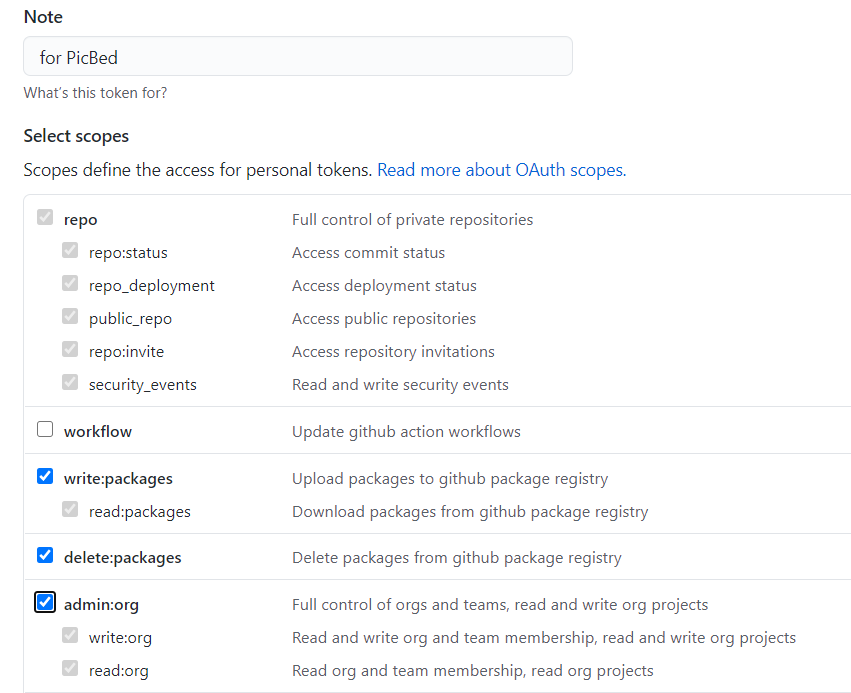
Task: Click the Note input field
Action: pyautogui.click(x=297, y=56)
